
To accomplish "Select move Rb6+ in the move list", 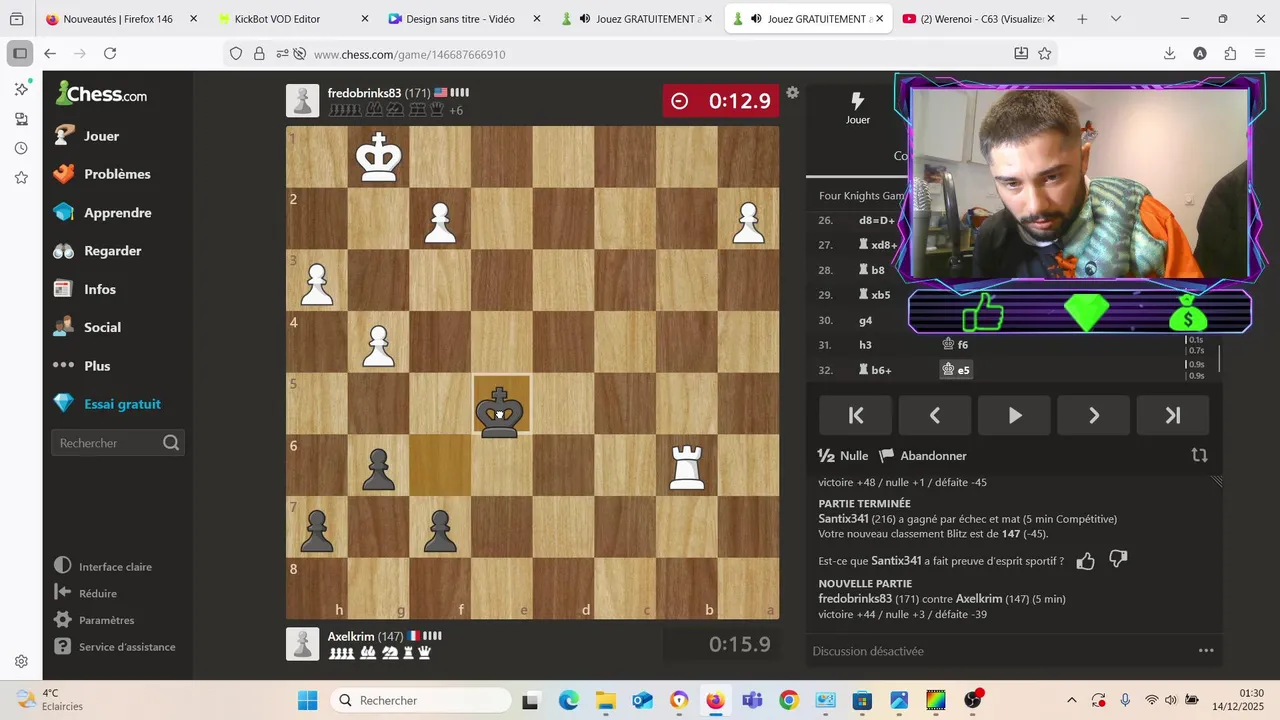I will click(x=875, y=370).
